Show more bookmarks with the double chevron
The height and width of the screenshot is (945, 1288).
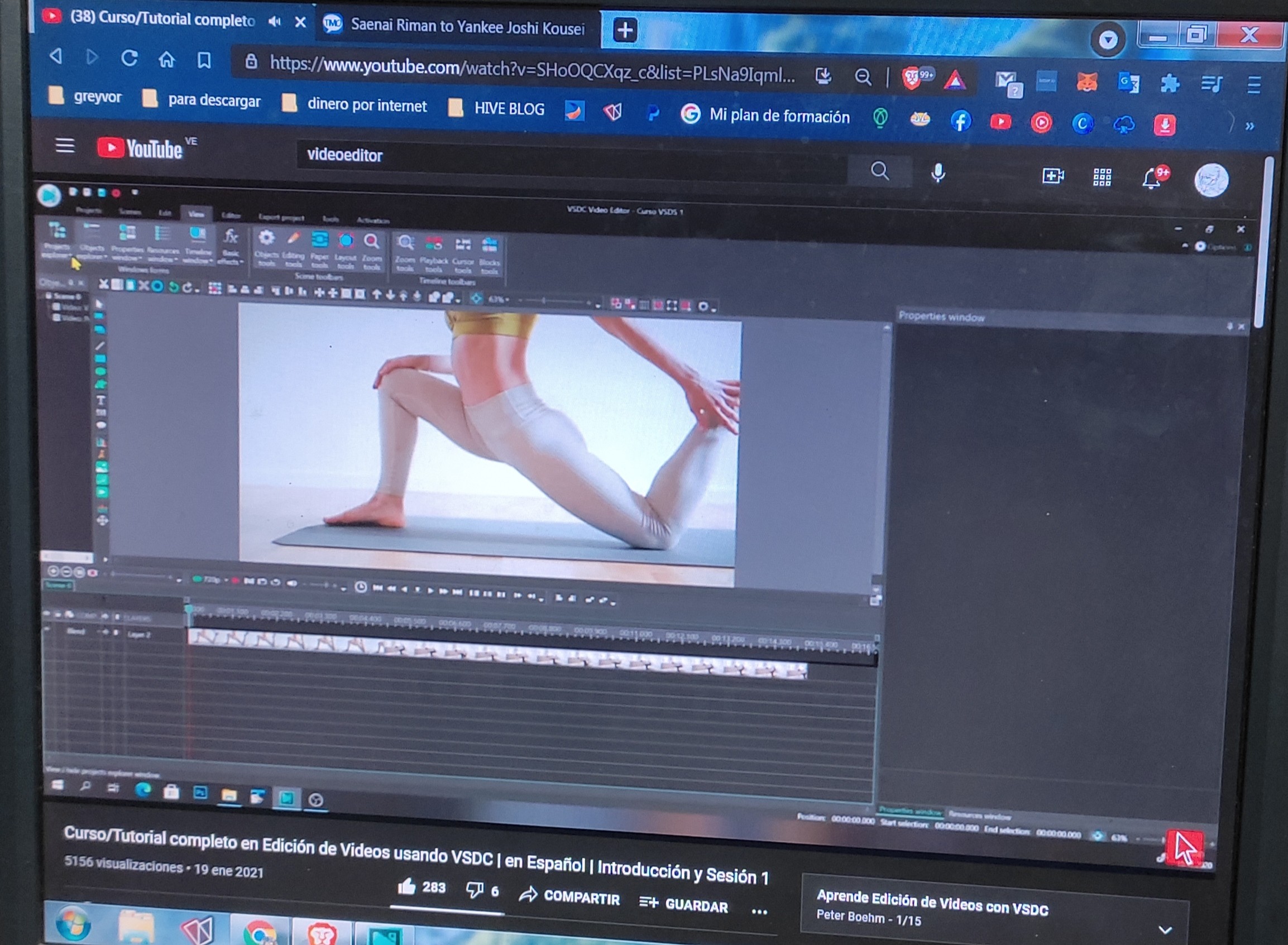1249,126
